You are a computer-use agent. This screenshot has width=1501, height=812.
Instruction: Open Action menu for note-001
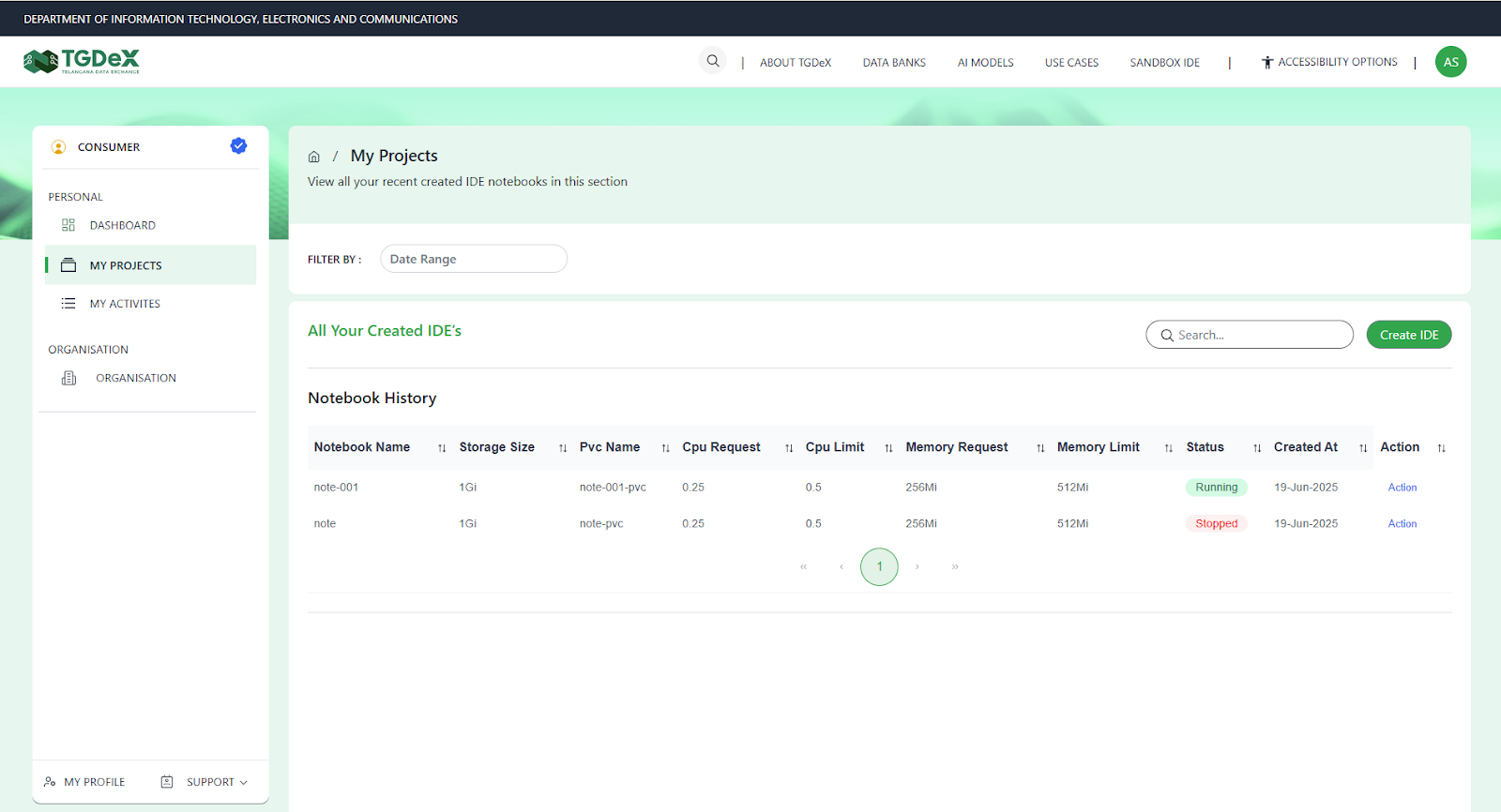tap(1402, 488)
